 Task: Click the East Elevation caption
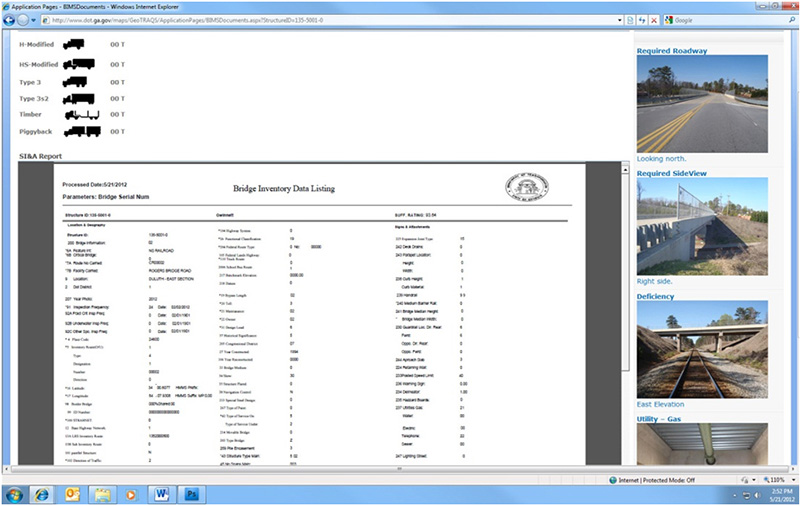tap(660, 404)
